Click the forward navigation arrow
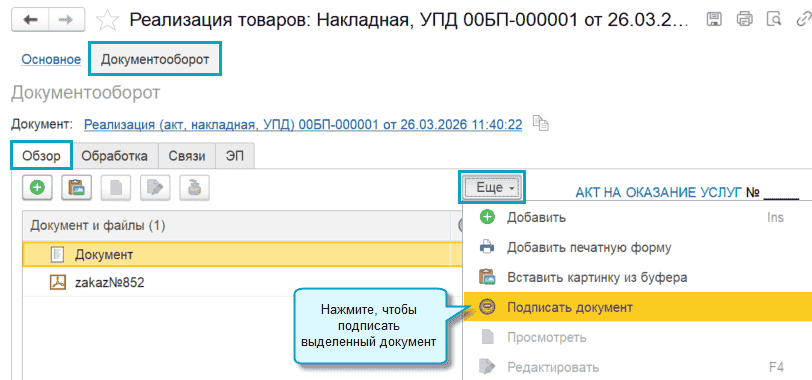The height and width of the screenshot is (380, 812). point(66,20)
